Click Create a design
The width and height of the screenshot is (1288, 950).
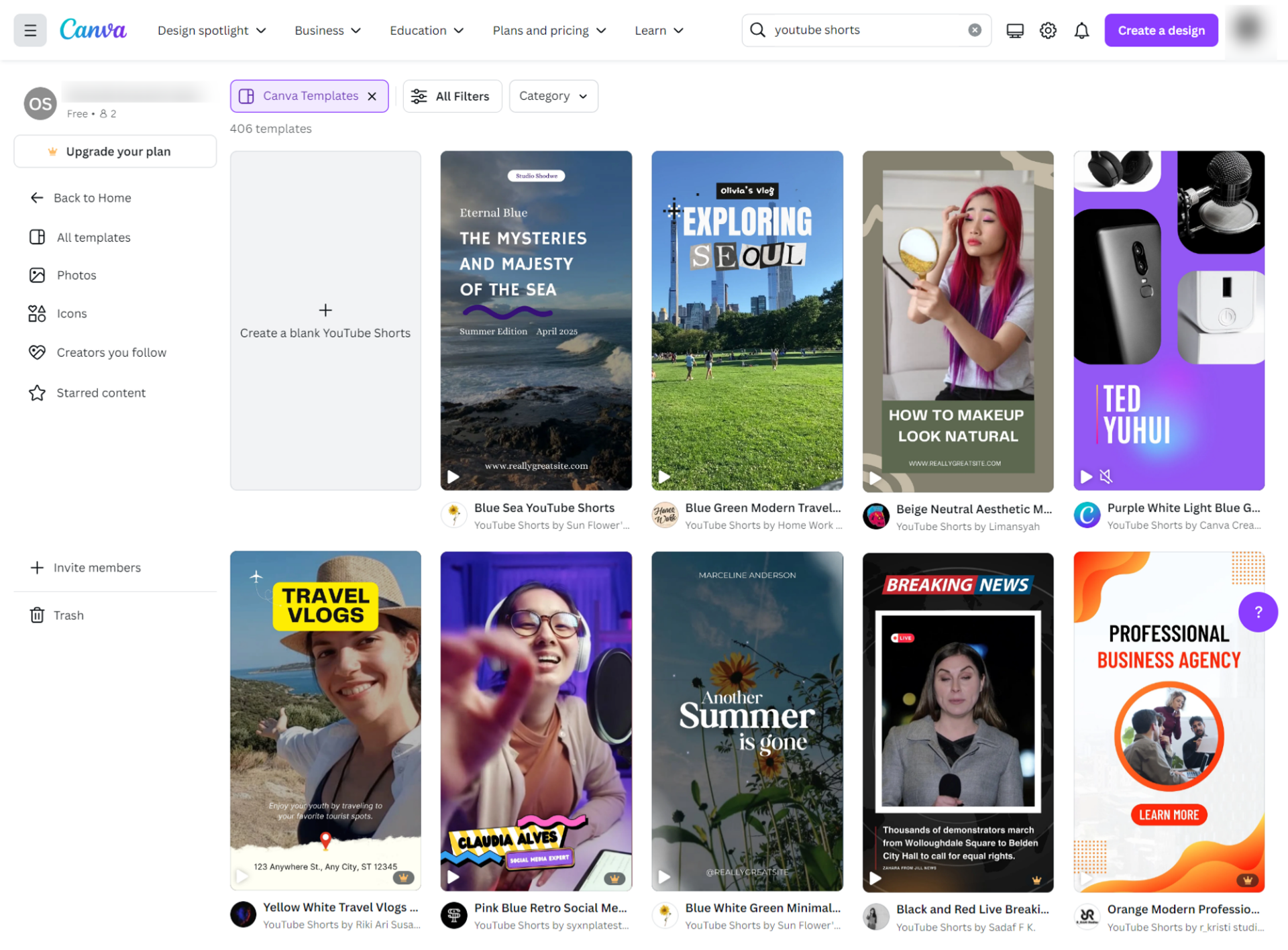click(1161, 30)
